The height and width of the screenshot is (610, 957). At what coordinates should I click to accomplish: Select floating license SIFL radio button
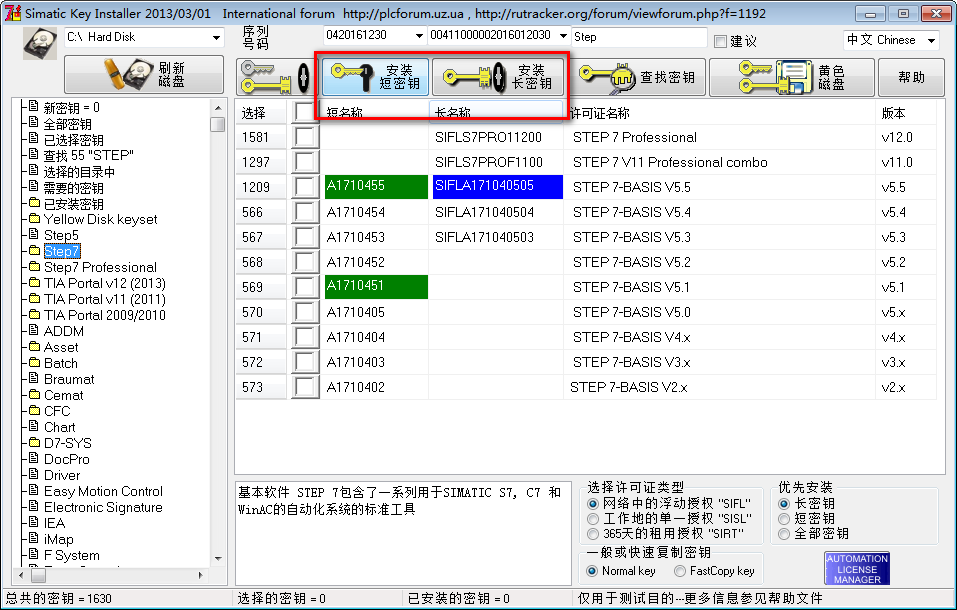tap(593, 504)
